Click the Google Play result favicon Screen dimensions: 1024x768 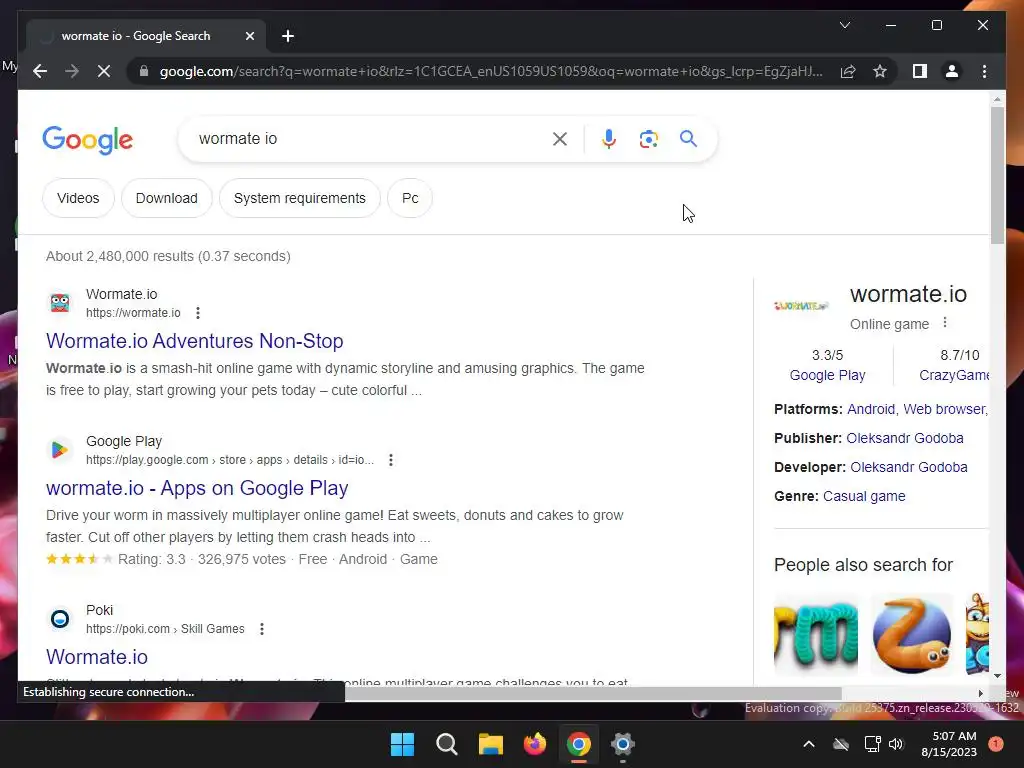click(60, 450)
